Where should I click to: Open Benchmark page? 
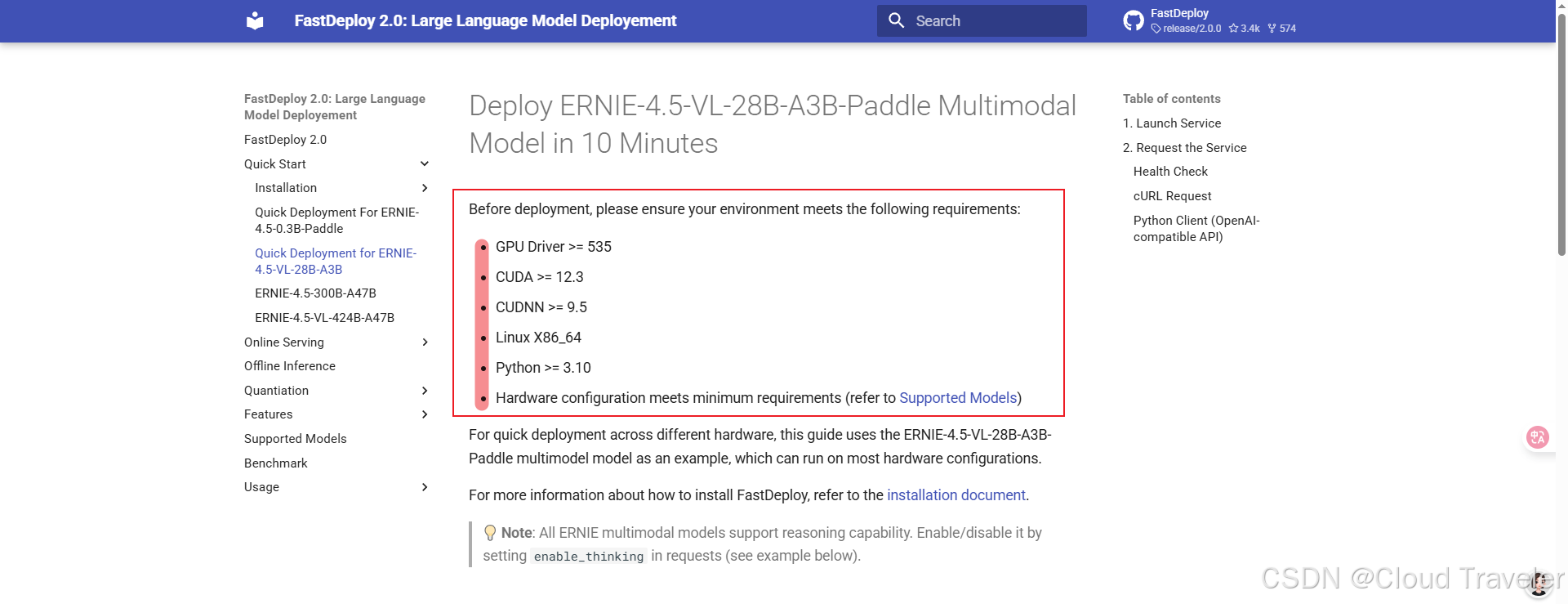click(275, 463)
